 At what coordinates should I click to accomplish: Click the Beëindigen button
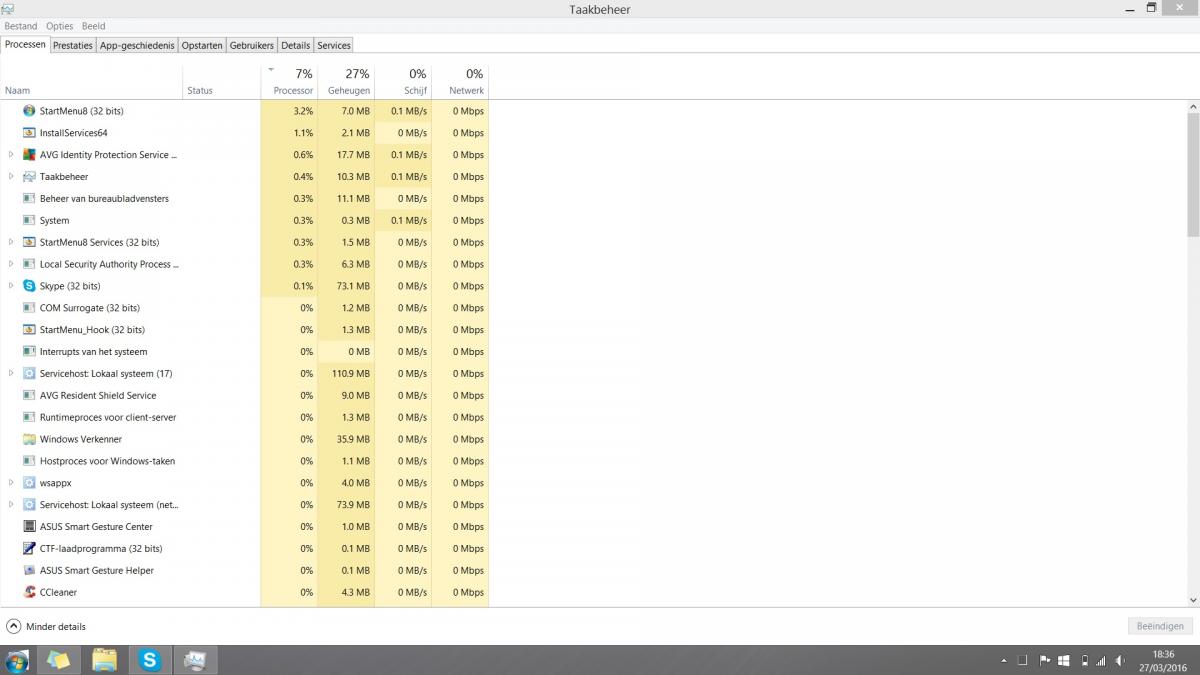click(1160, 627)
